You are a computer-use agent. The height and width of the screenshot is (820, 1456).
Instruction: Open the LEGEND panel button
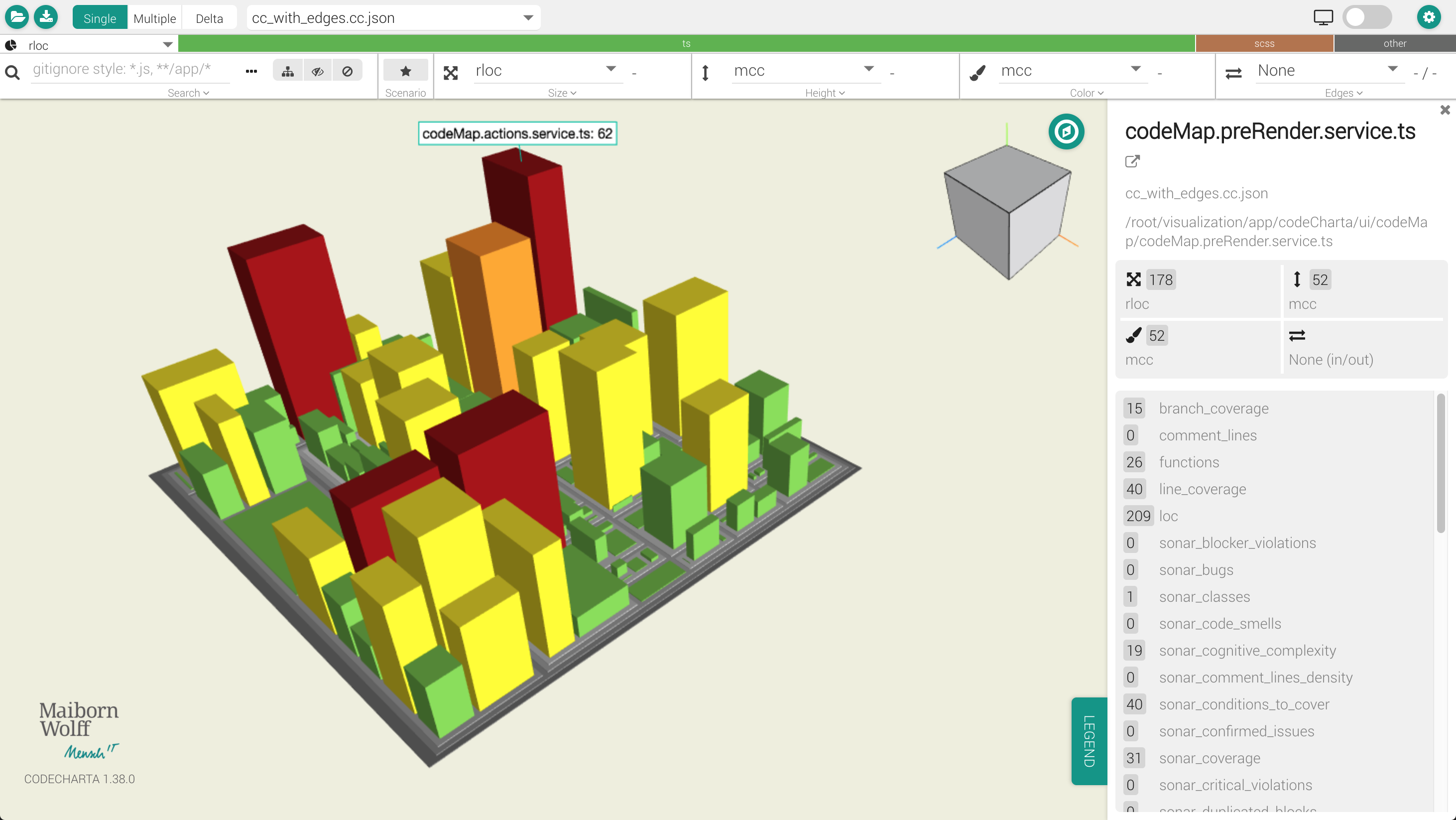[x=1089, y=741]
